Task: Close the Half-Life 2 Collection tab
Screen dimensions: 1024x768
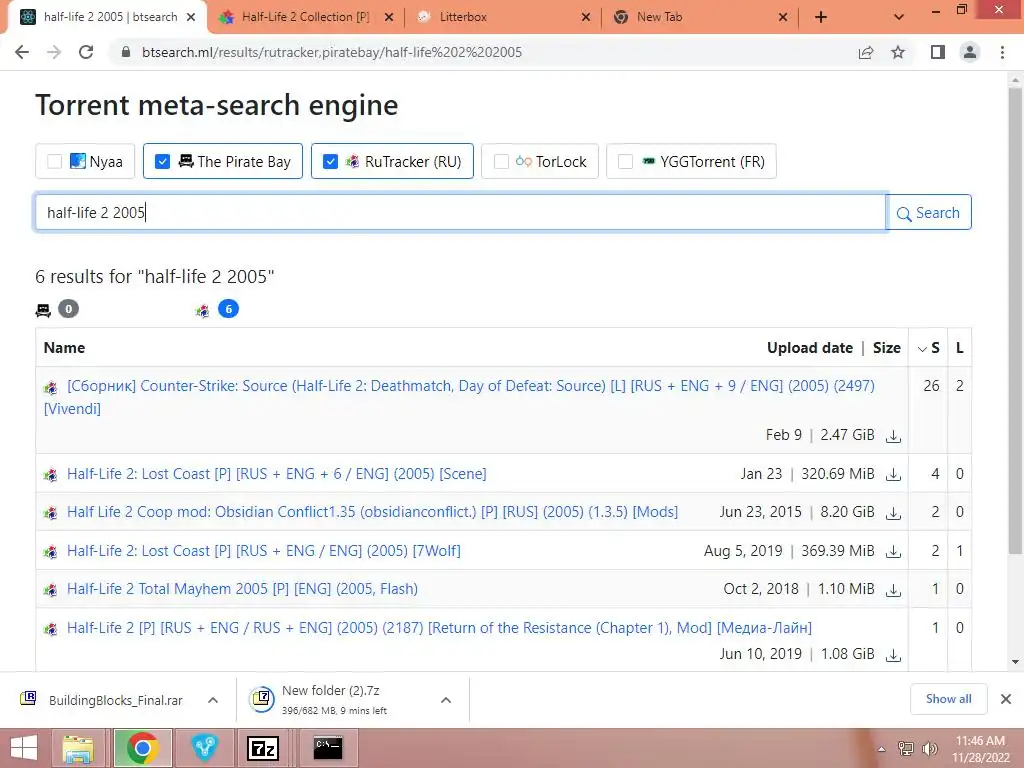Action: [389, 17]
